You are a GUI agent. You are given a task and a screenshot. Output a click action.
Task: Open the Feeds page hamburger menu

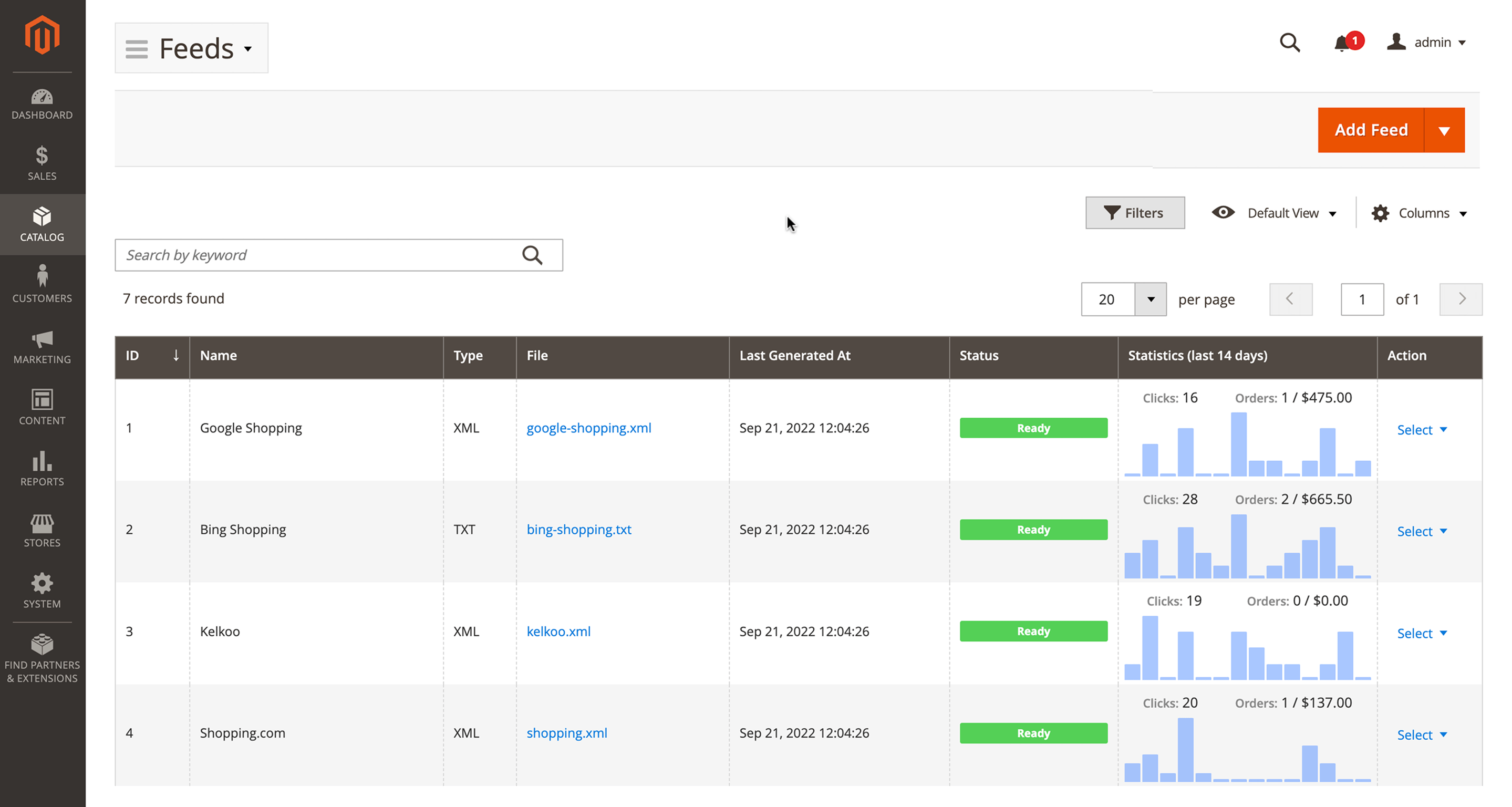136,48
